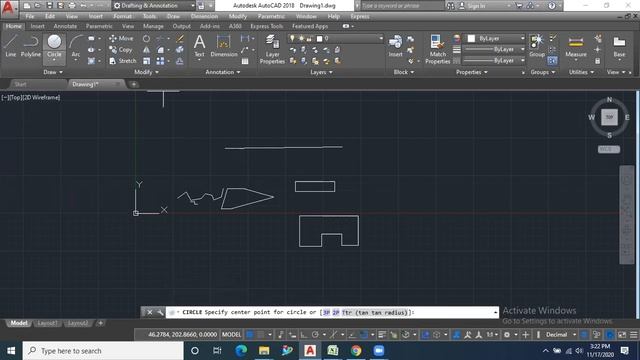
Task: Open the Customization menu in status bar
Action: point(633,335)
